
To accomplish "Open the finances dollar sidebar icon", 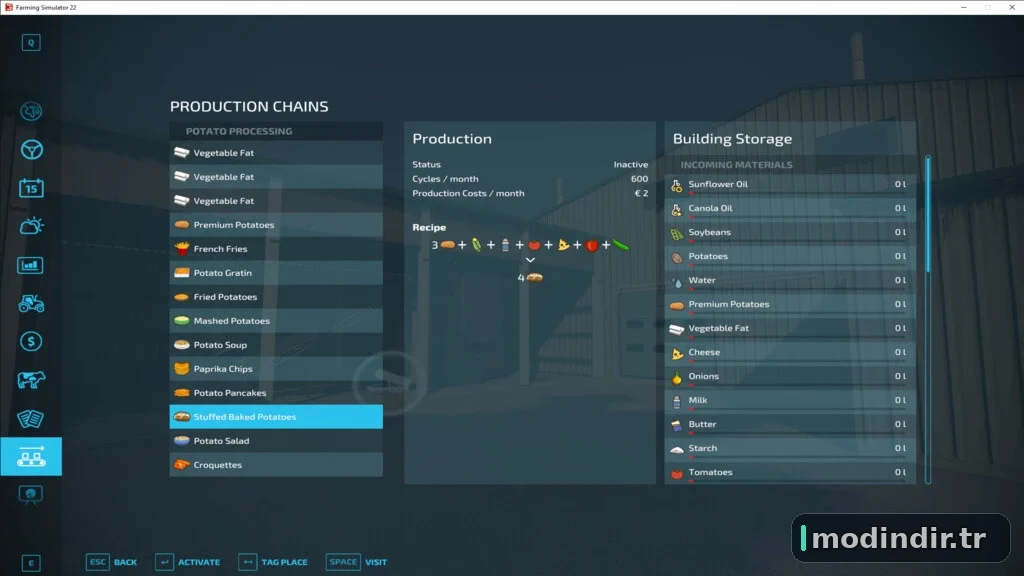I will pyautogui.click(x=31, y=342).
